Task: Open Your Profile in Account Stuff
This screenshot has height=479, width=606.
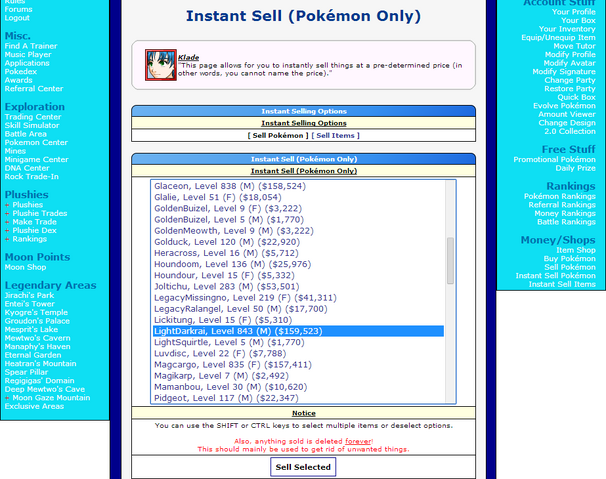Action: pyautogui.click(x=574, y=12)
